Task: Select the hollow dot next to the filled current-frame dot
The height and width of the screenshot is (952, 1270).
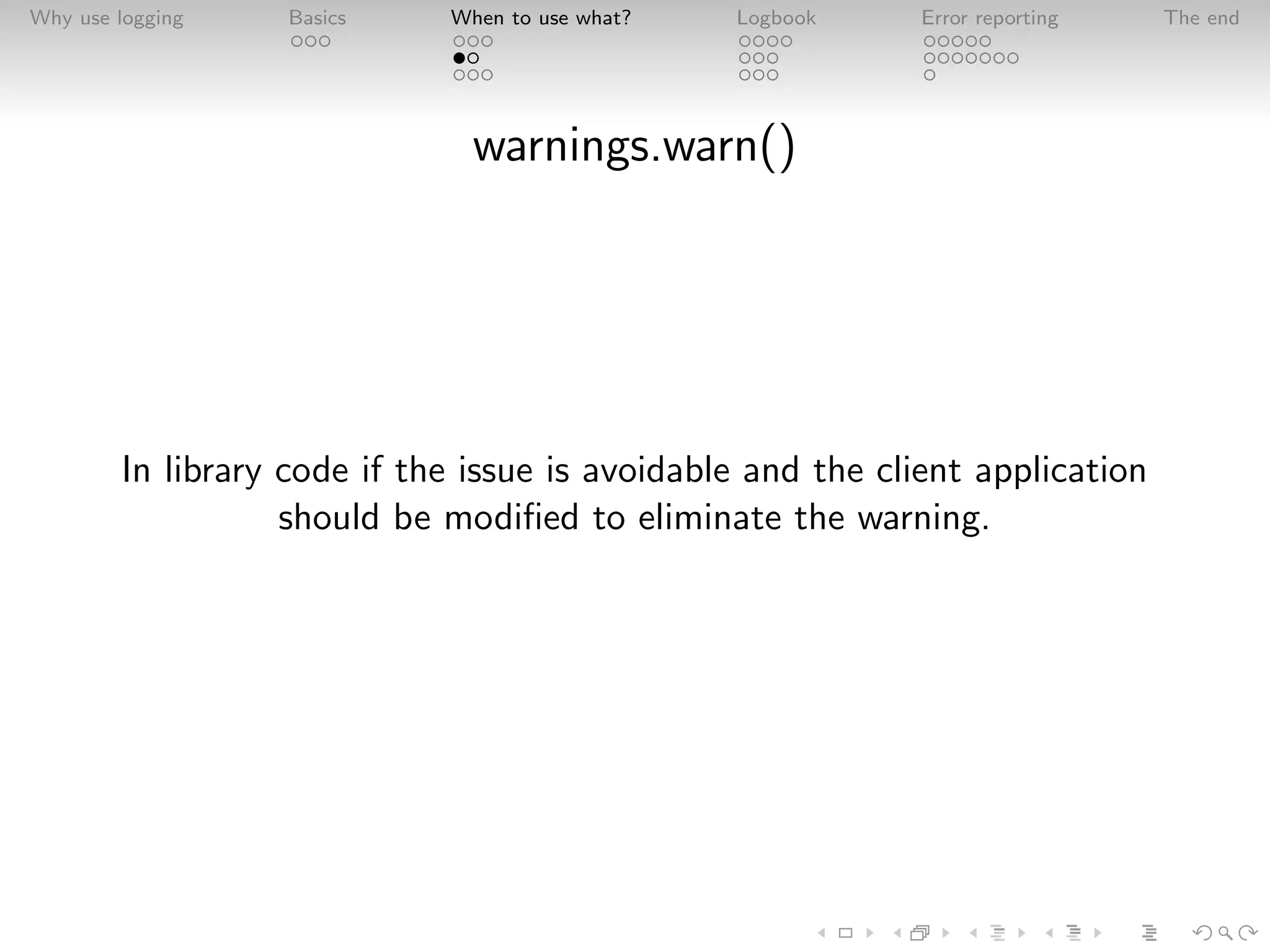Action: coord(473,58)
